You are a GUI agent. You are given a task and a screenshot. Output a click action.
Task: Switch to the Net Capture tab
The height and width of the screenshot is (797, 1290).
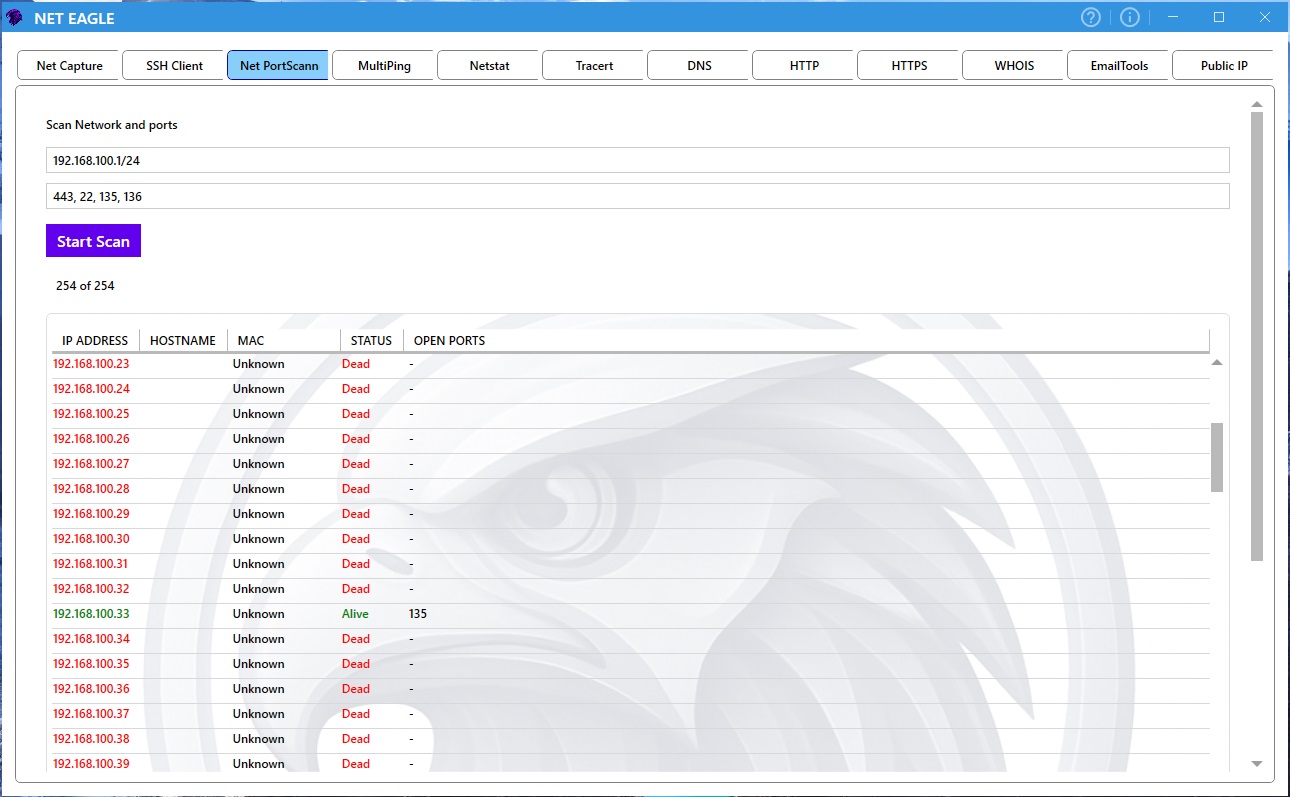coord(70,65)
